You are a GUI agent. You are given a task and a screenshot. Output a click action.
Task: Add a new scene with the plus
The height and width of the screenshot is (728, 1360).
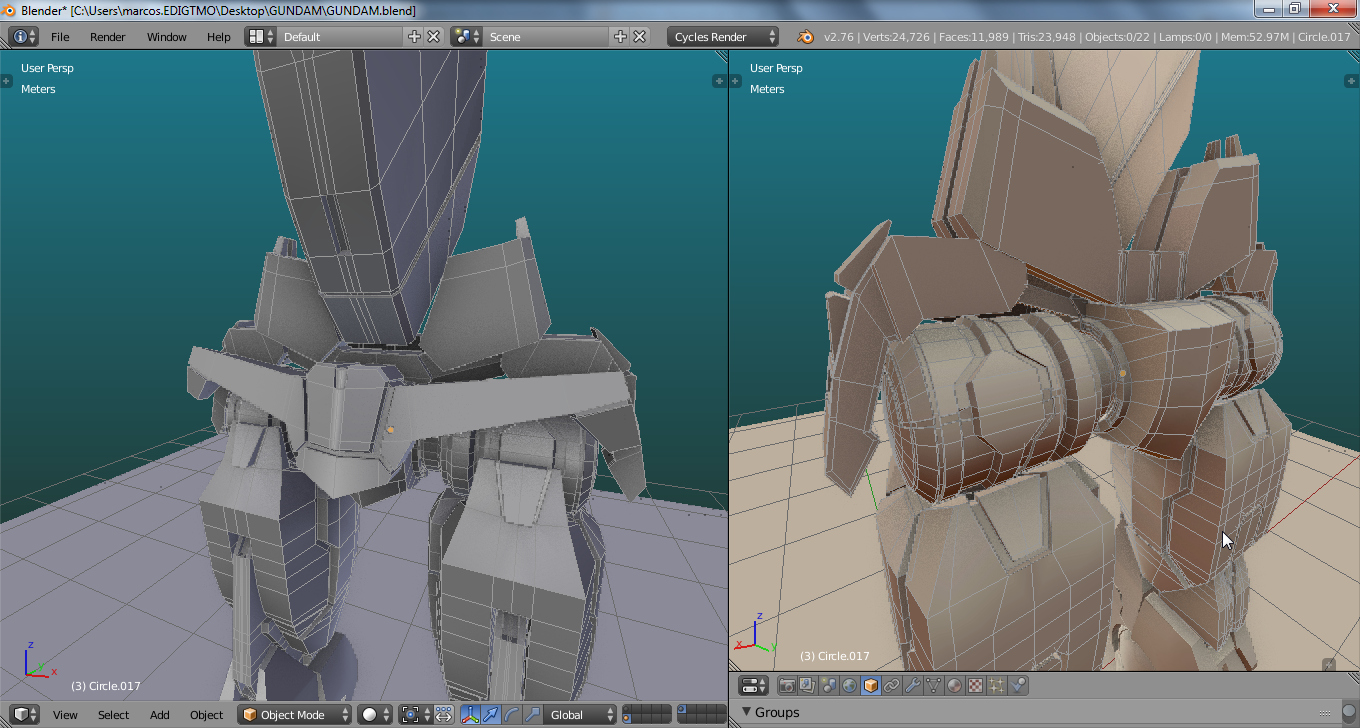pyautogui.click(x=621, y=37)
